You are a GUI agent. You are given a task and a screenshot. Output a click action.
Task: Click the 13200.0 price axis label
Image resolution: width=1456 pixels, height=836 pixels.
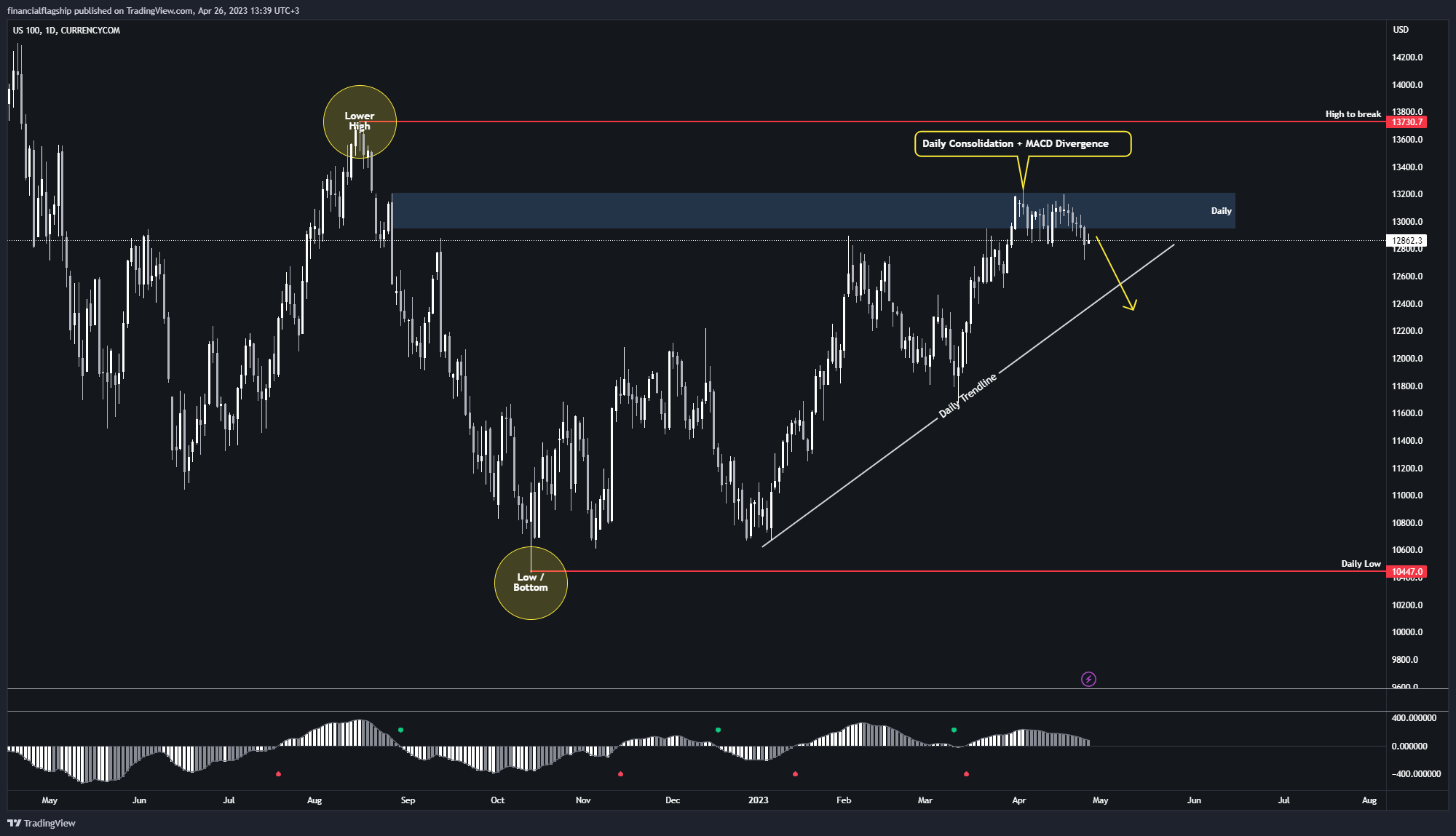[x=1407, y=194]
